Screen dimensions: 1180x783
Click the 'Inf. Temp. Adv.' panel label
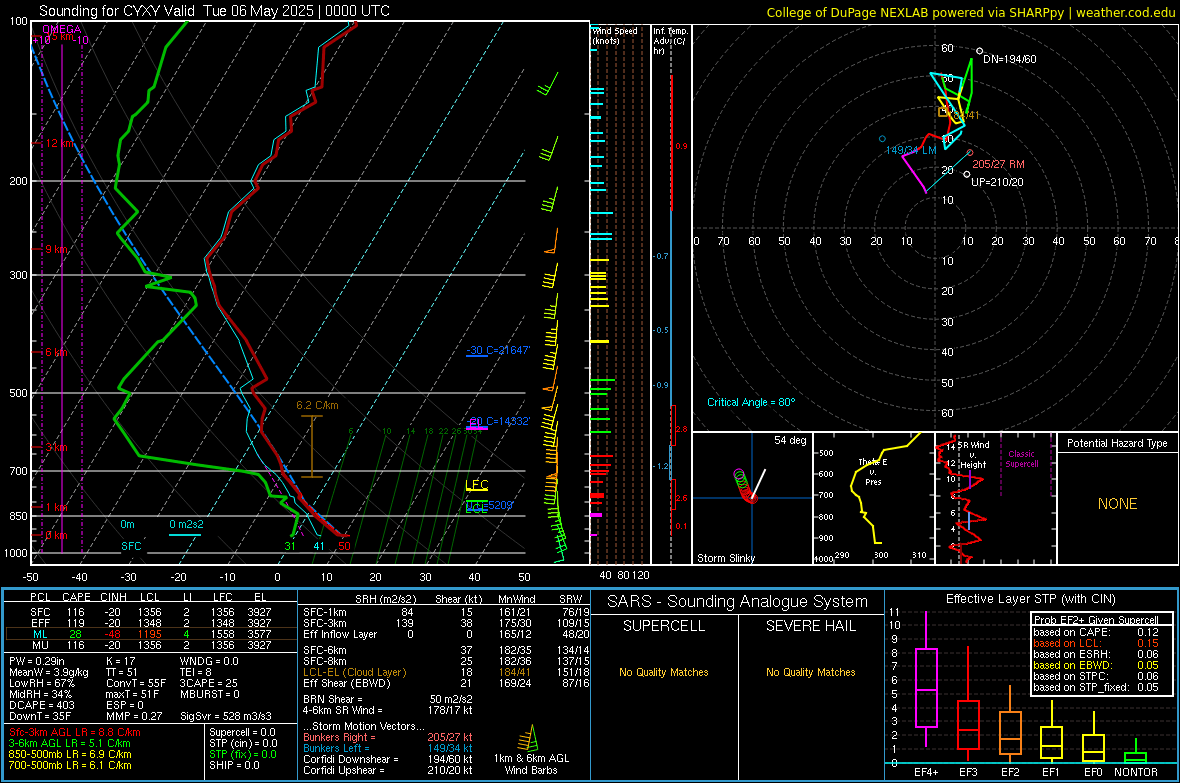[670, 41]
